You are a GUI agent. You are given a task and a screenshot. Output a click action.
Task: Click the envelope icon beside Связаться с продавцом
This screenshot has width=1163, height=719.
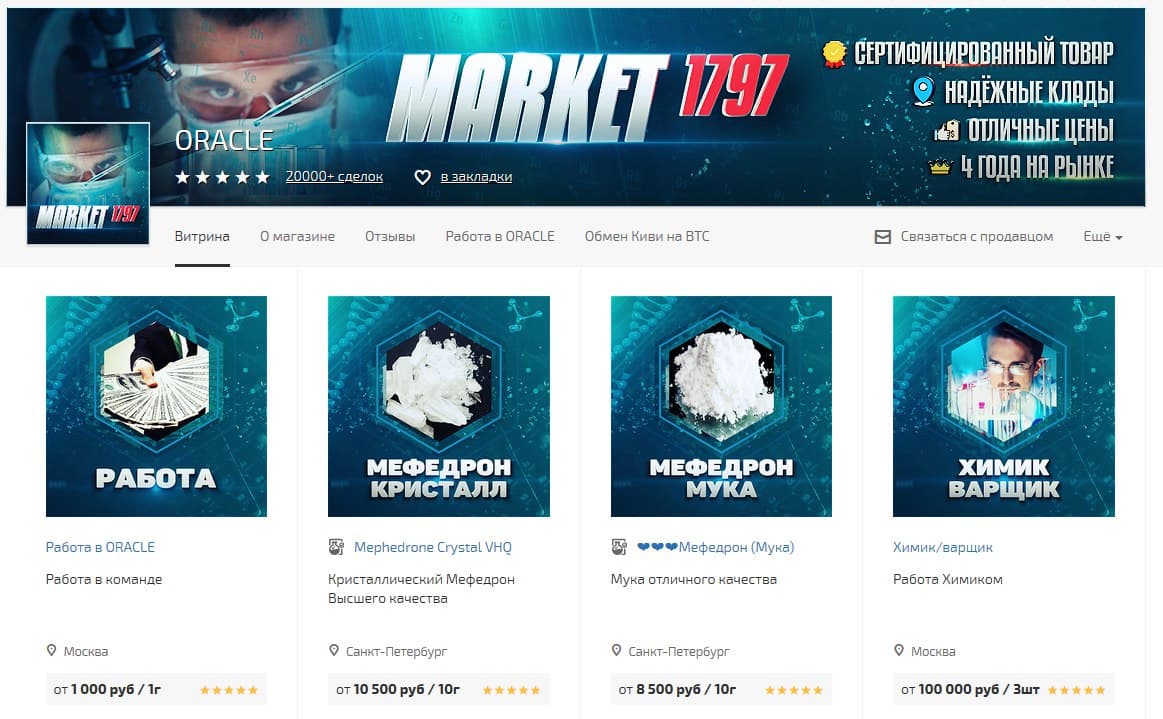pyautogui.click(x=883, y=237)
